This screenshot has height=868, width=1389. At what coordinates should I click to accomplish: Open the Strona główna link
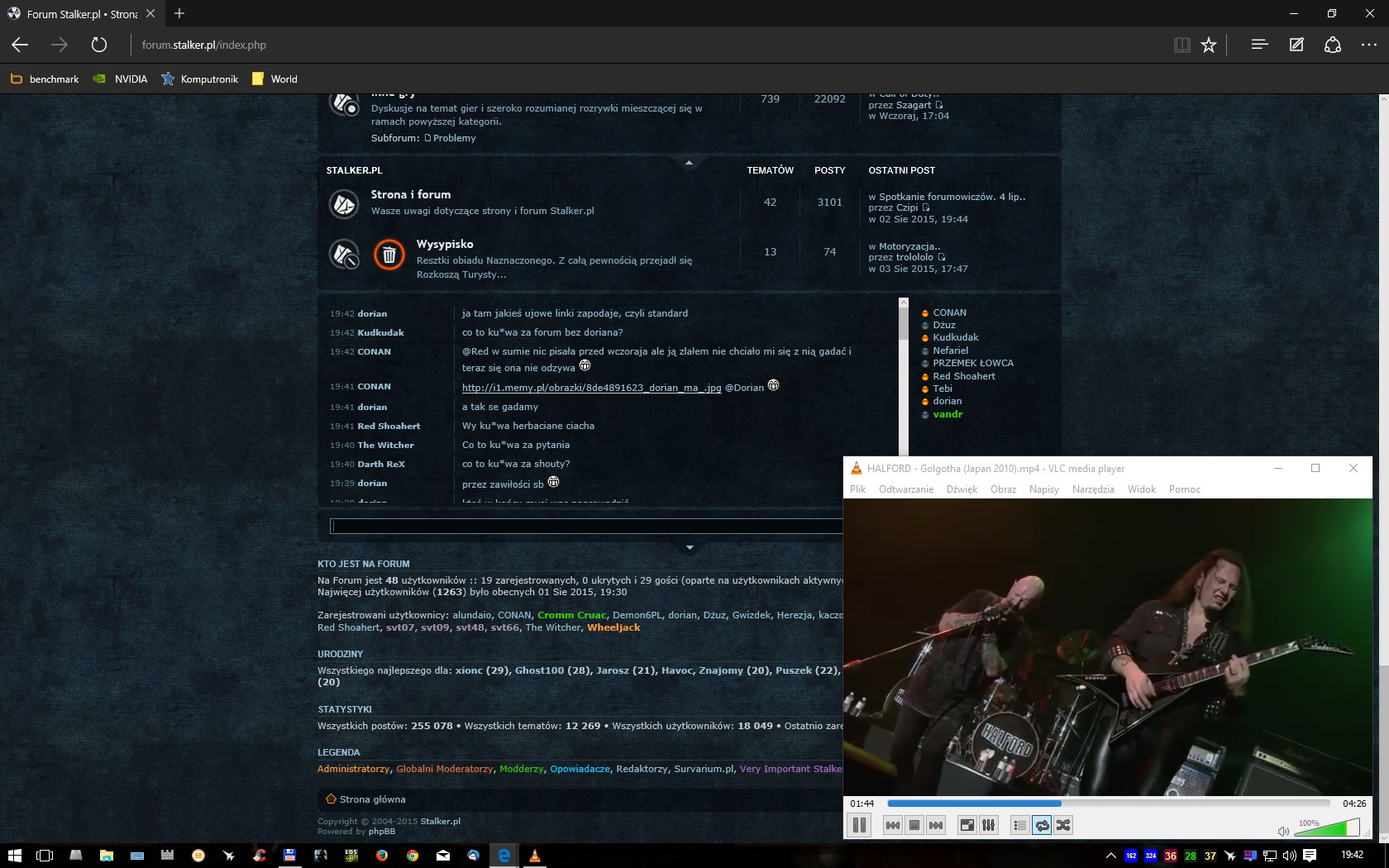coord(372,799)
